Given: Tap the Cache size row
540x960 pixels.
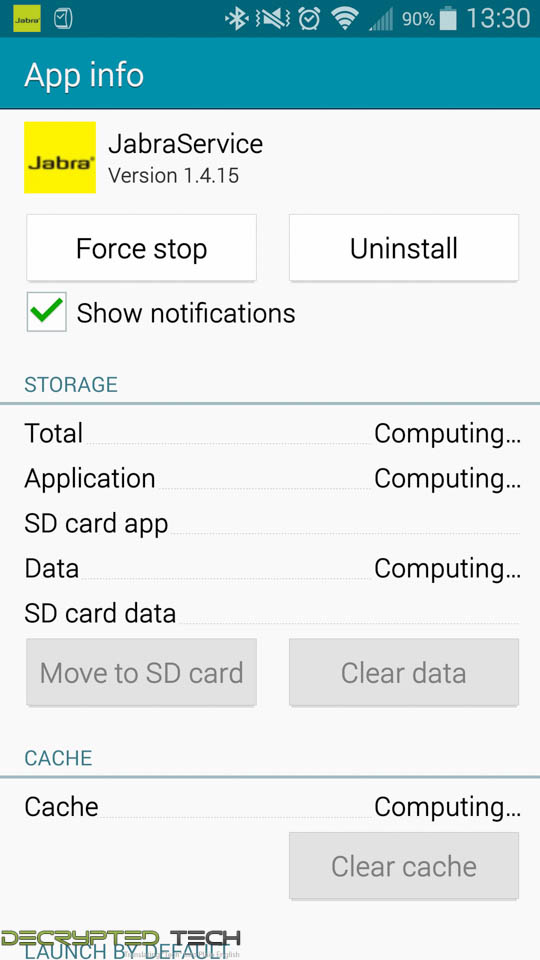Looking at the screenshot, I should (x=272, y=806).
